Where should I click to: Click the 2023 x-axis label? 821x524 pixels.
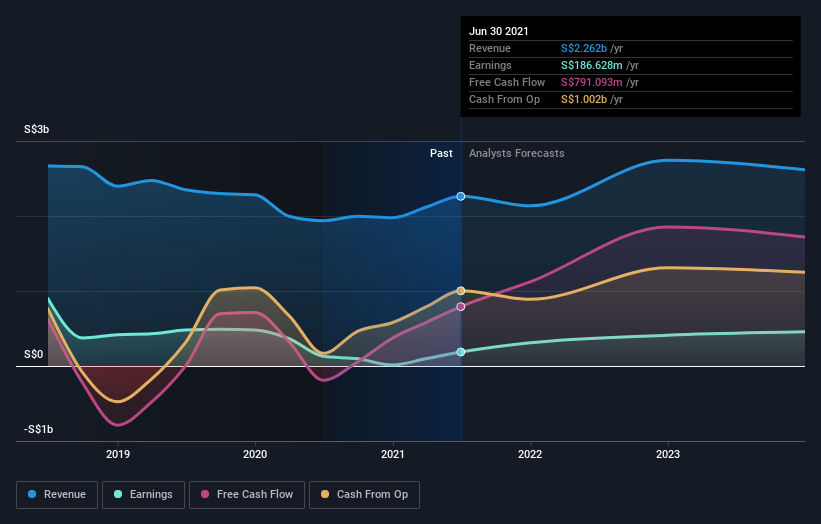tap(668, 454)
